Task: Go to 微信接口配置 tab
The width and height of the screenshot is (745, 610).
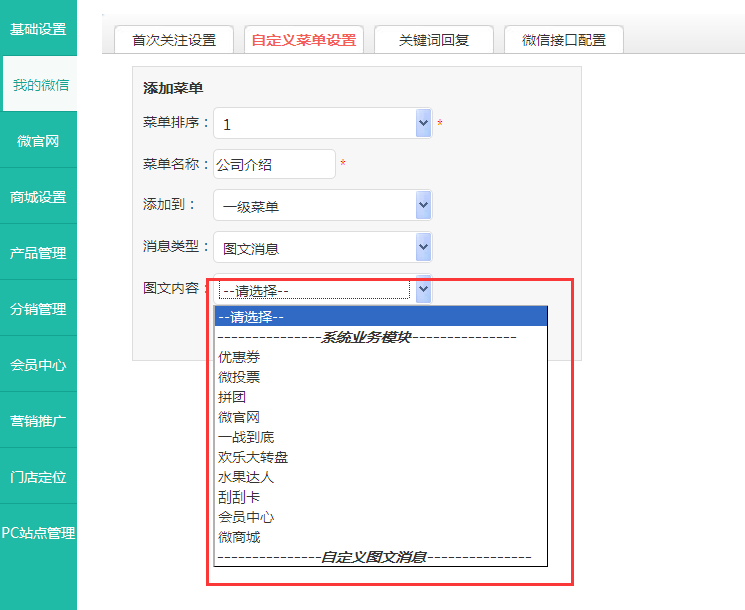Action: click(563, 40)
